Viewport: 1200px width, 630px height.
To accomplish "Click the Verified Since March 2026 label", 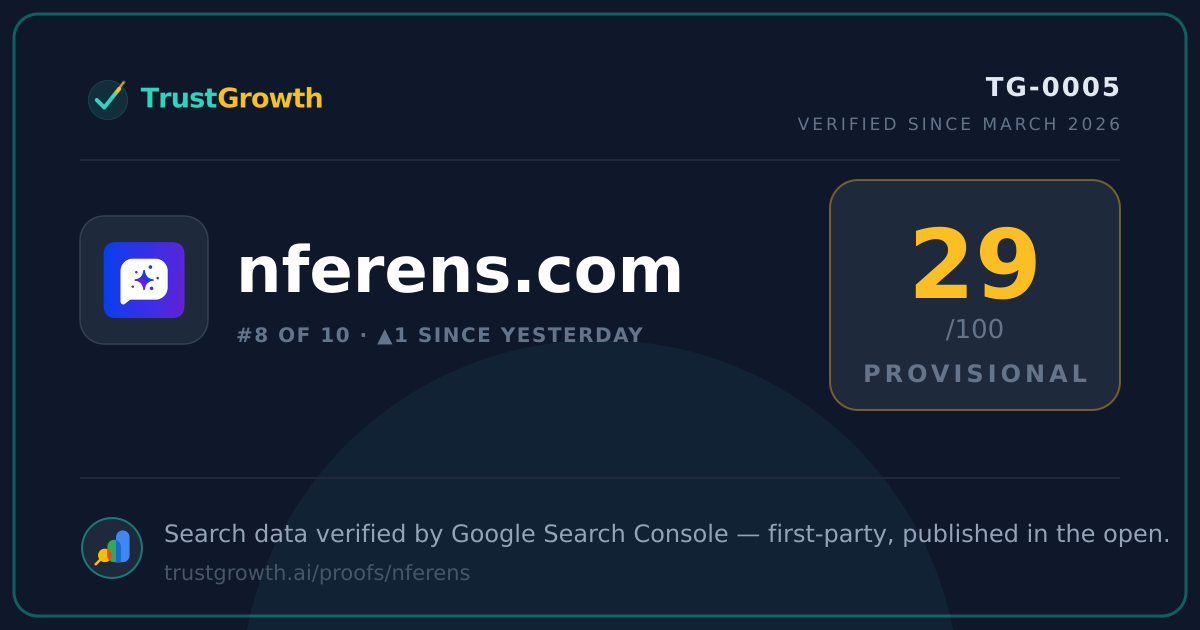I will click(x=959, y=125).
